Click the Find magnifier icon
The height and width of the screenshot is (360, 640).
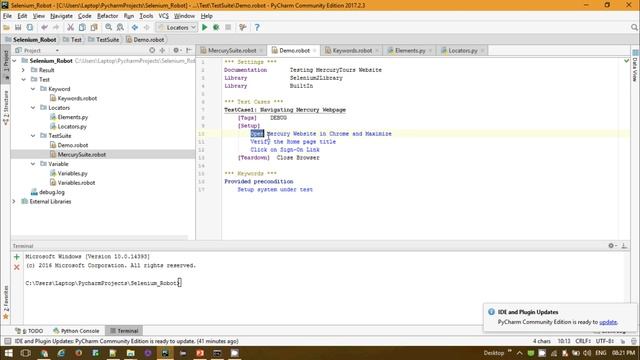[x=108, y=27]
